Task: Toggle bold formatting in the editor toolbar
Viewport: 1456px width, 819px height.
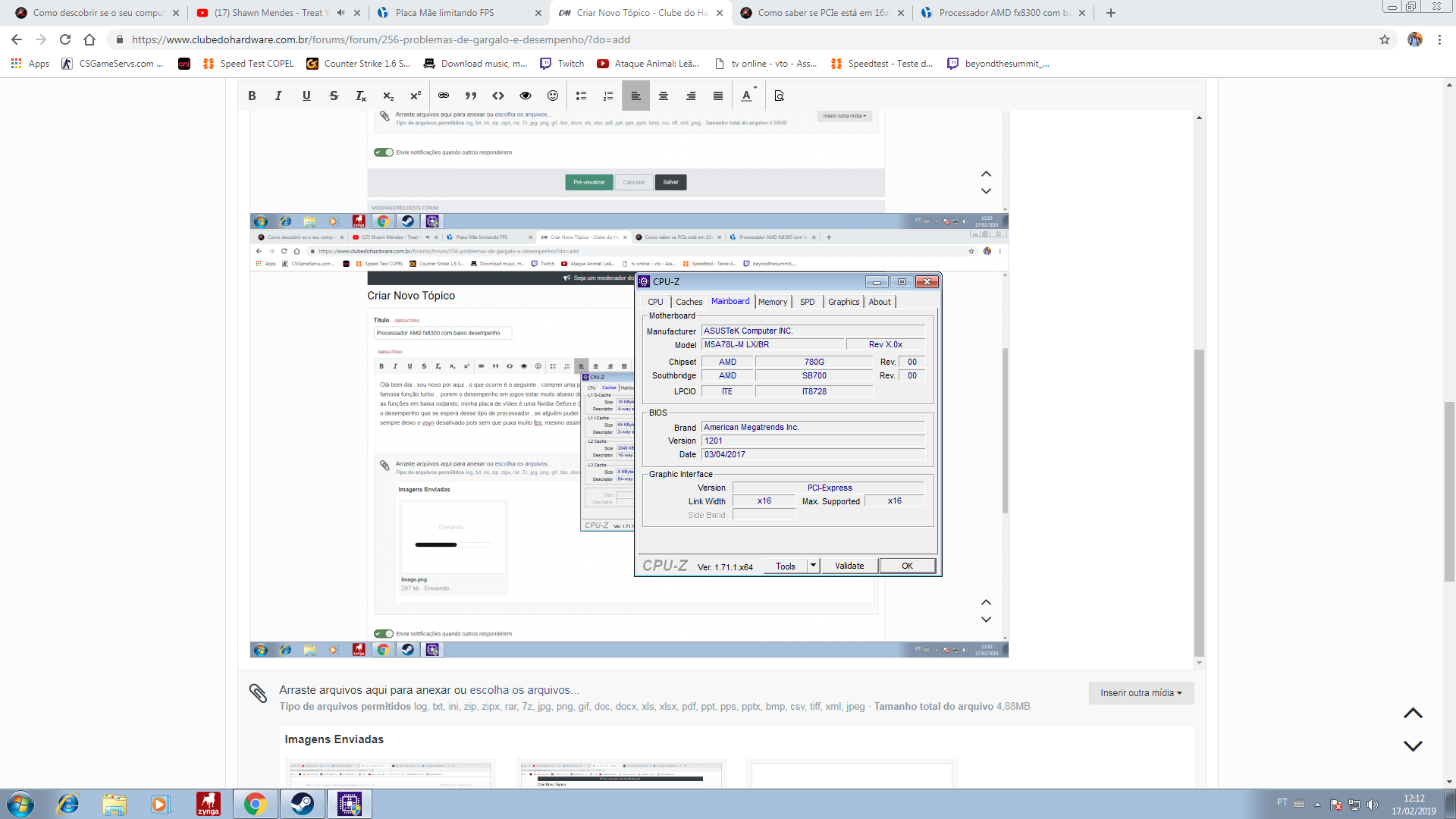Action: tap(252, 96)
